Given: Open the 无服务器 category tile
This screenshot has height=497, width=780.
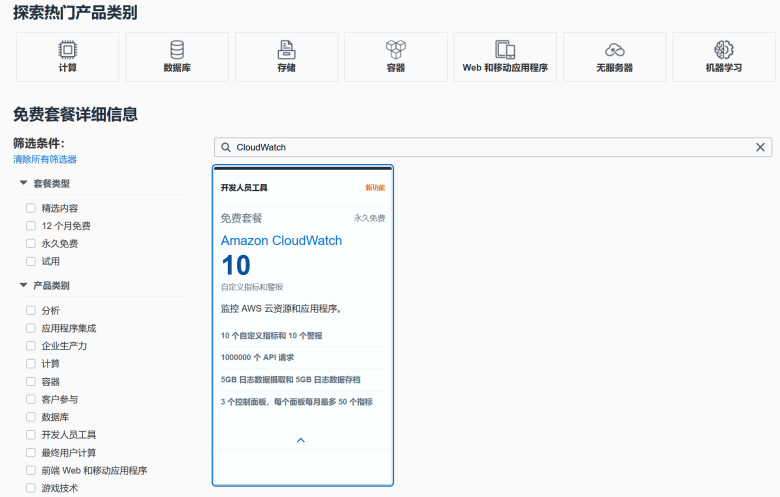Looking at the screenshot, I should (614, 57).
